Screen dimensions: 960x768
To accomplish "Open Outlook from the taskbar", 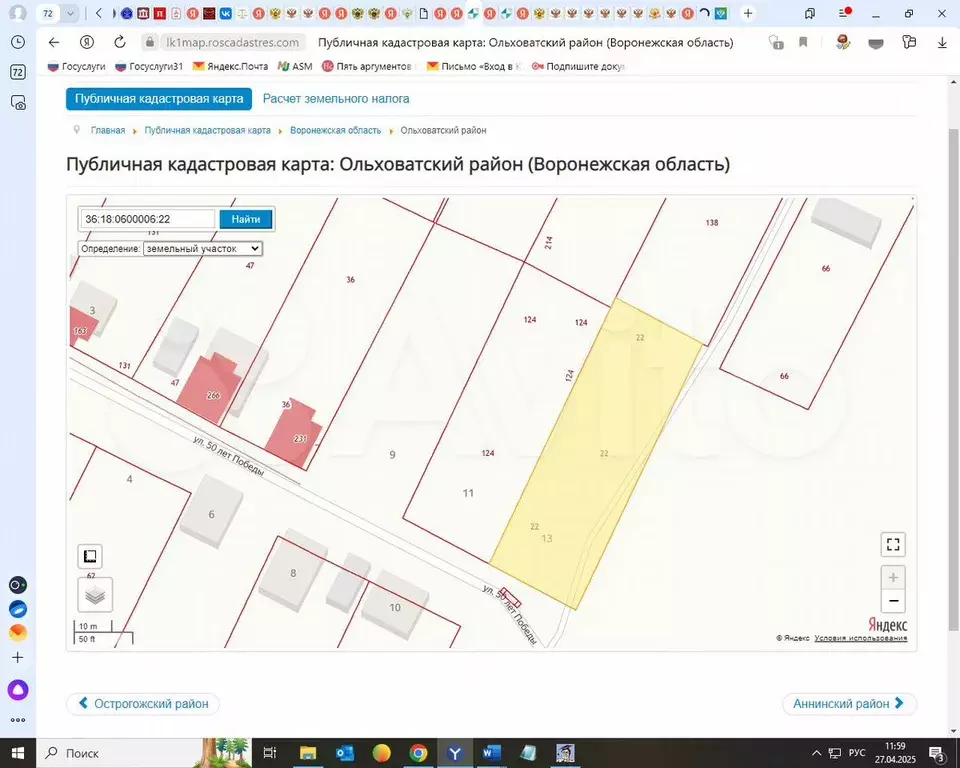I will coord(344,753).
